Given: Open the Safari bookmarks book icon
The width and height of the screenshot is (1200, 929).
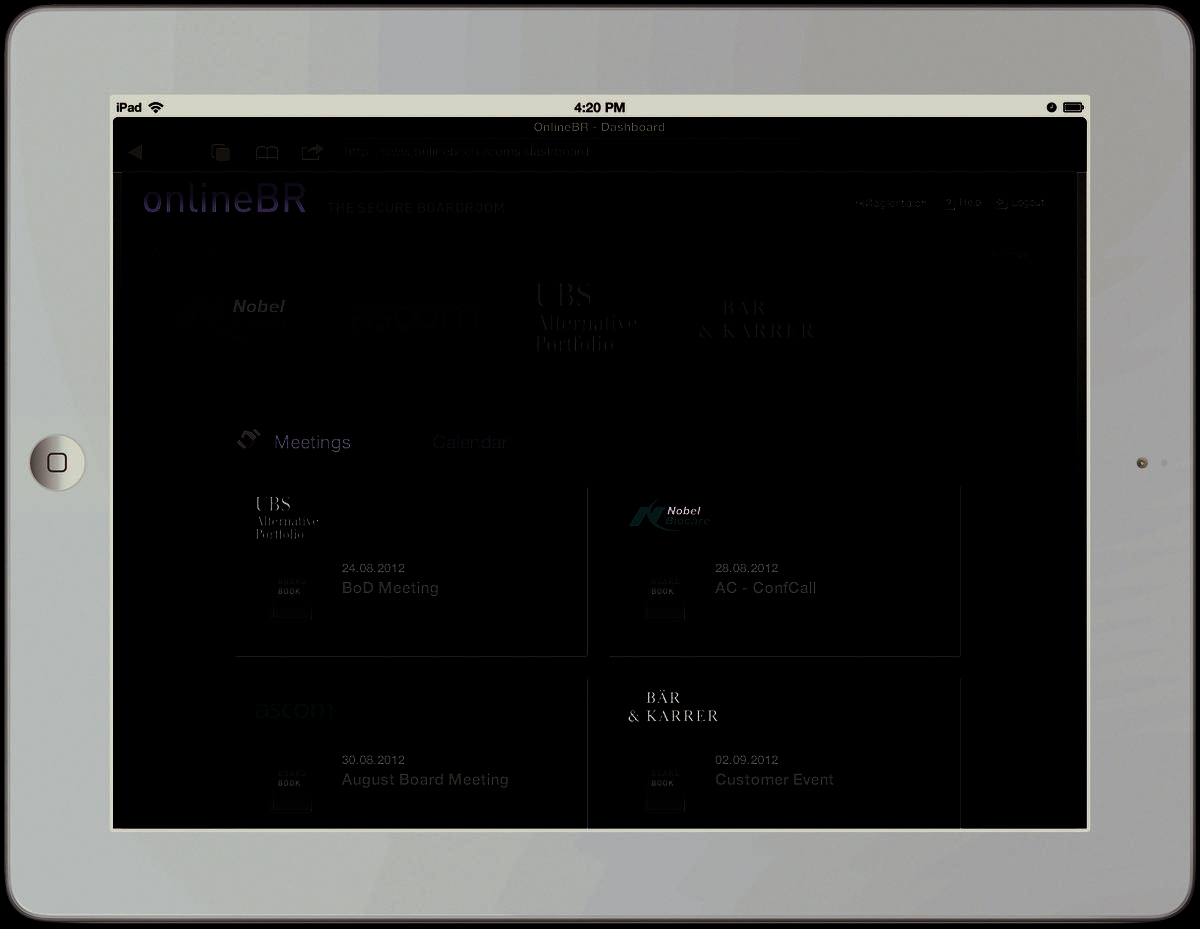Looking at the screenshot, I should click(267, 152).
